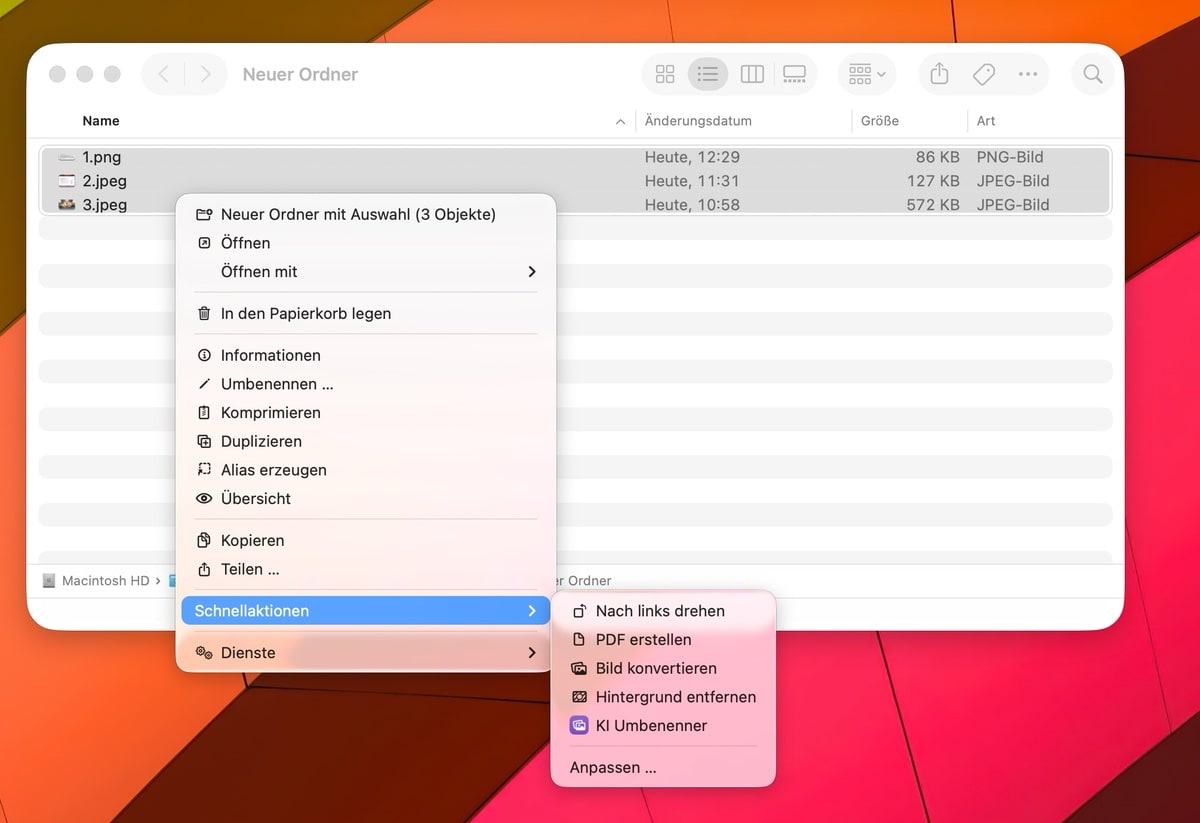
Task: Click the more actions ellipsis icon
Action: click(x=1027, y=74)
